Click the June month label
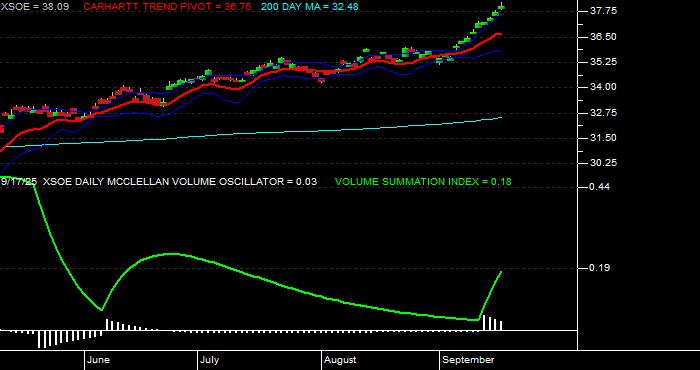The height and width of the screenshot is (370, 700). (98, 360)
